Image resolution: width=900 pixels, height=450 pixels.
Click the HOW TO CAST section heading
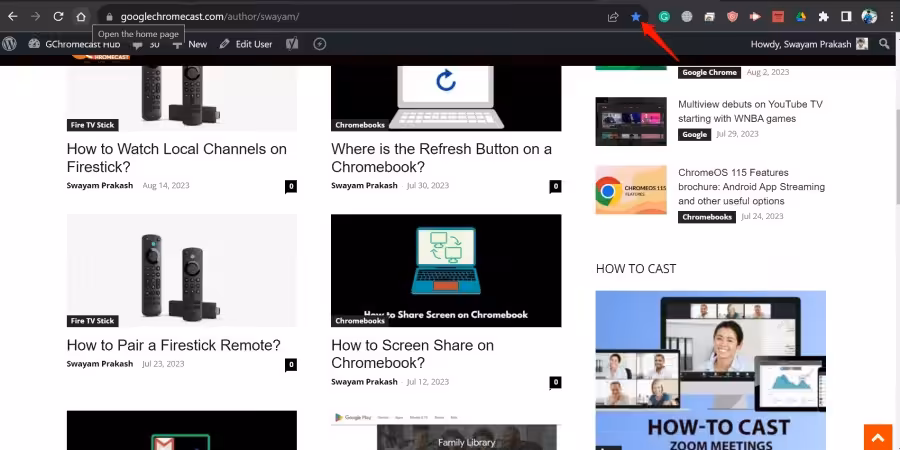(x=636, y=269)
